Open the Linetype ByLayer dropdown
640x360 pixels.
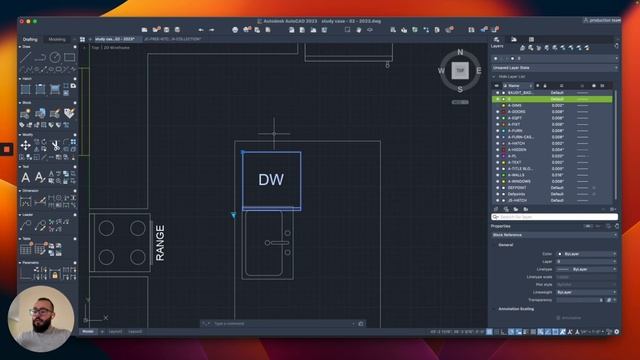[586, 269]
